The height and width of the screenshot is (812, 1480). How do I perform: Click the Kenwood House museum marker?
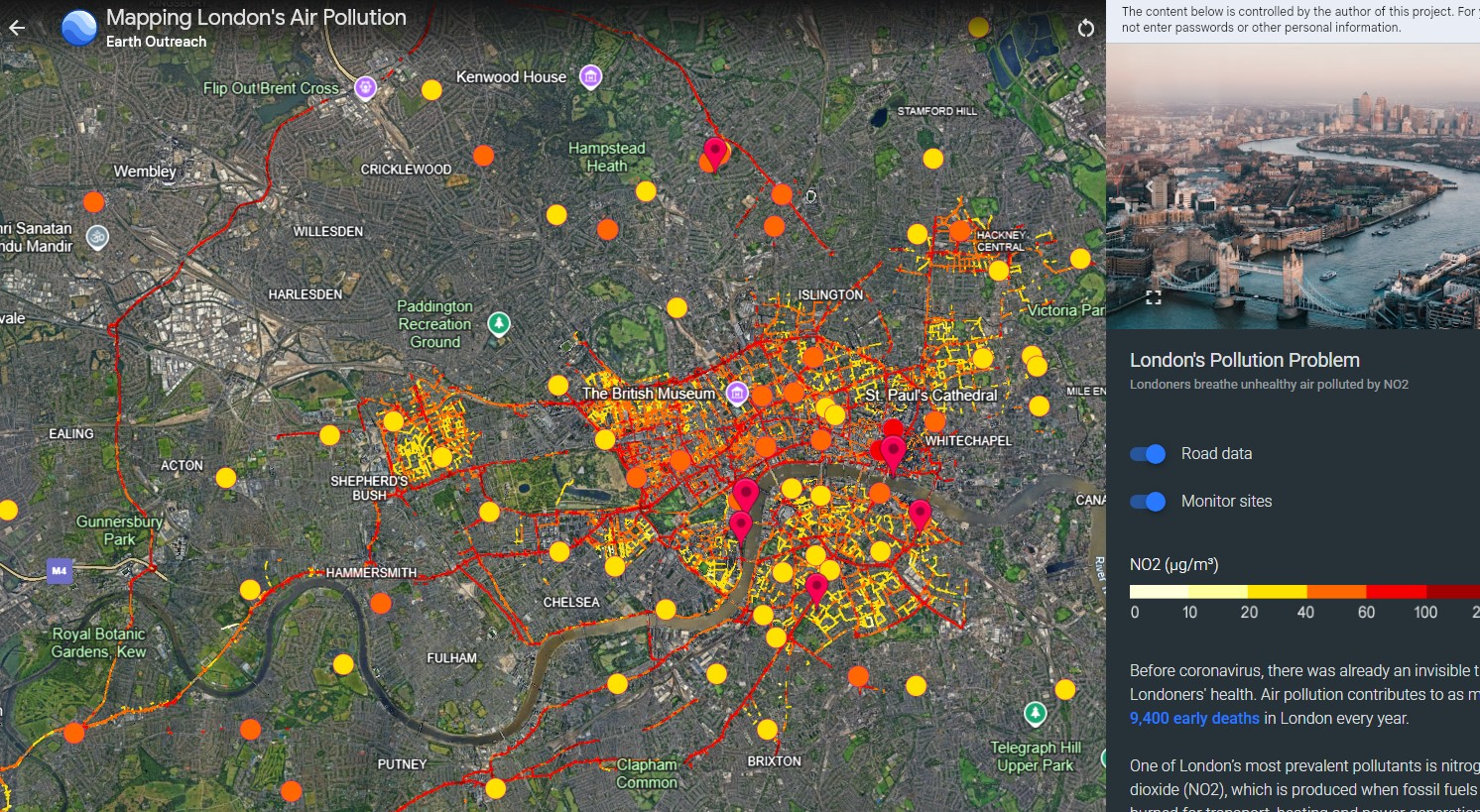coord(590,76)
